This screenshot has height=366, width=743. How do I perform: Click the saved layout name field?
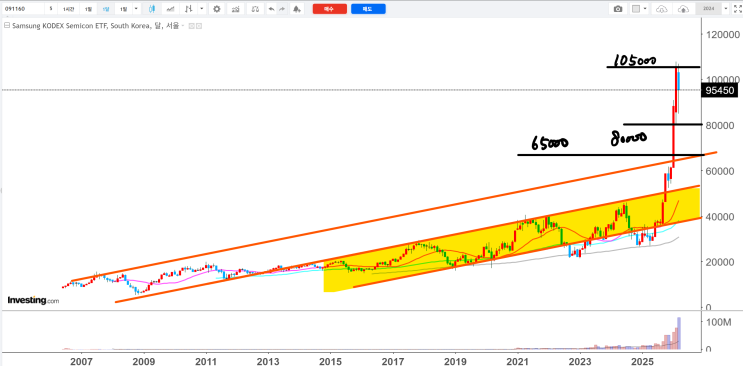pyautogui.click(x=708, y=9)
